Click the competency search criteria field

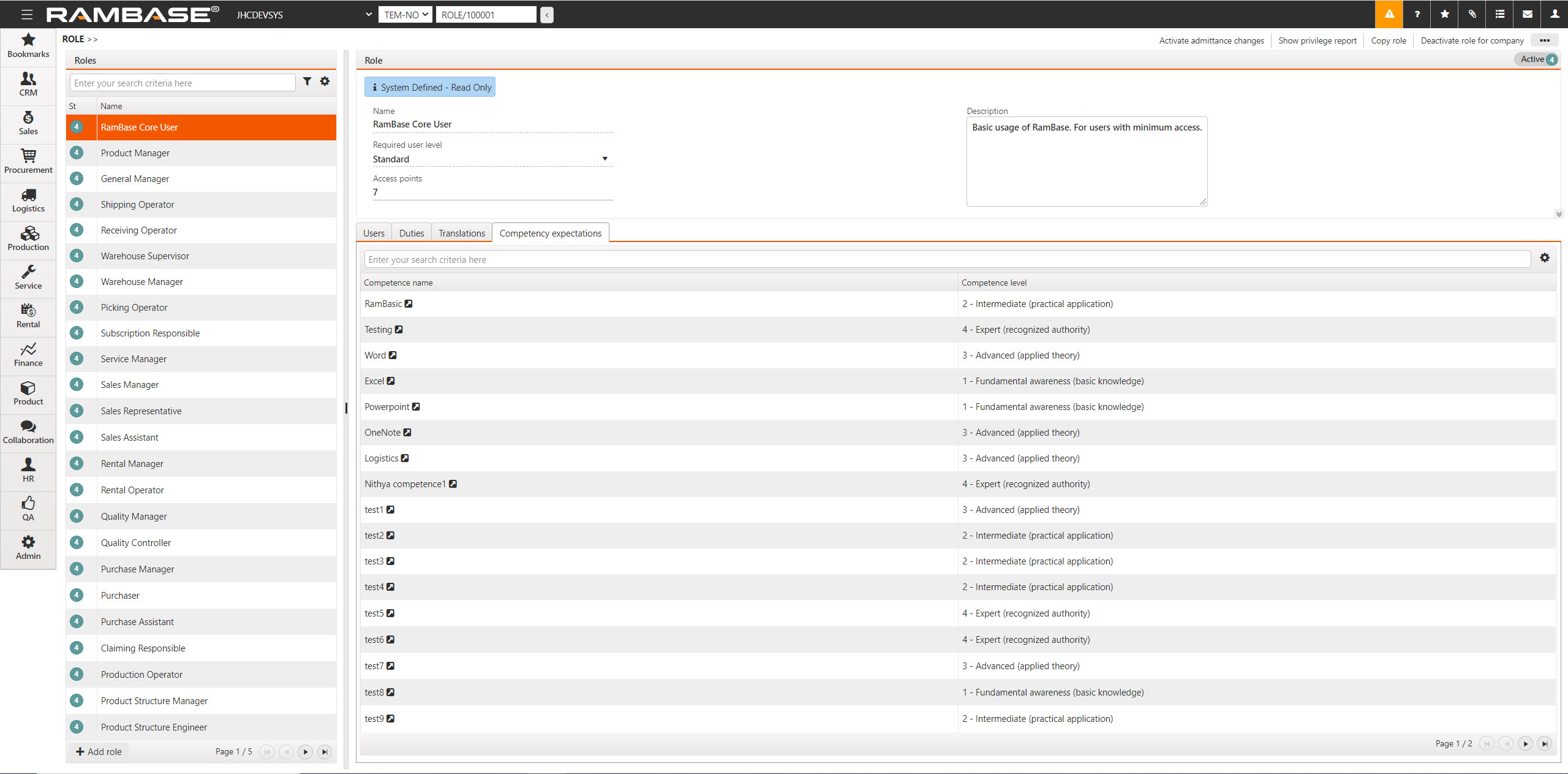coord(946,259)
